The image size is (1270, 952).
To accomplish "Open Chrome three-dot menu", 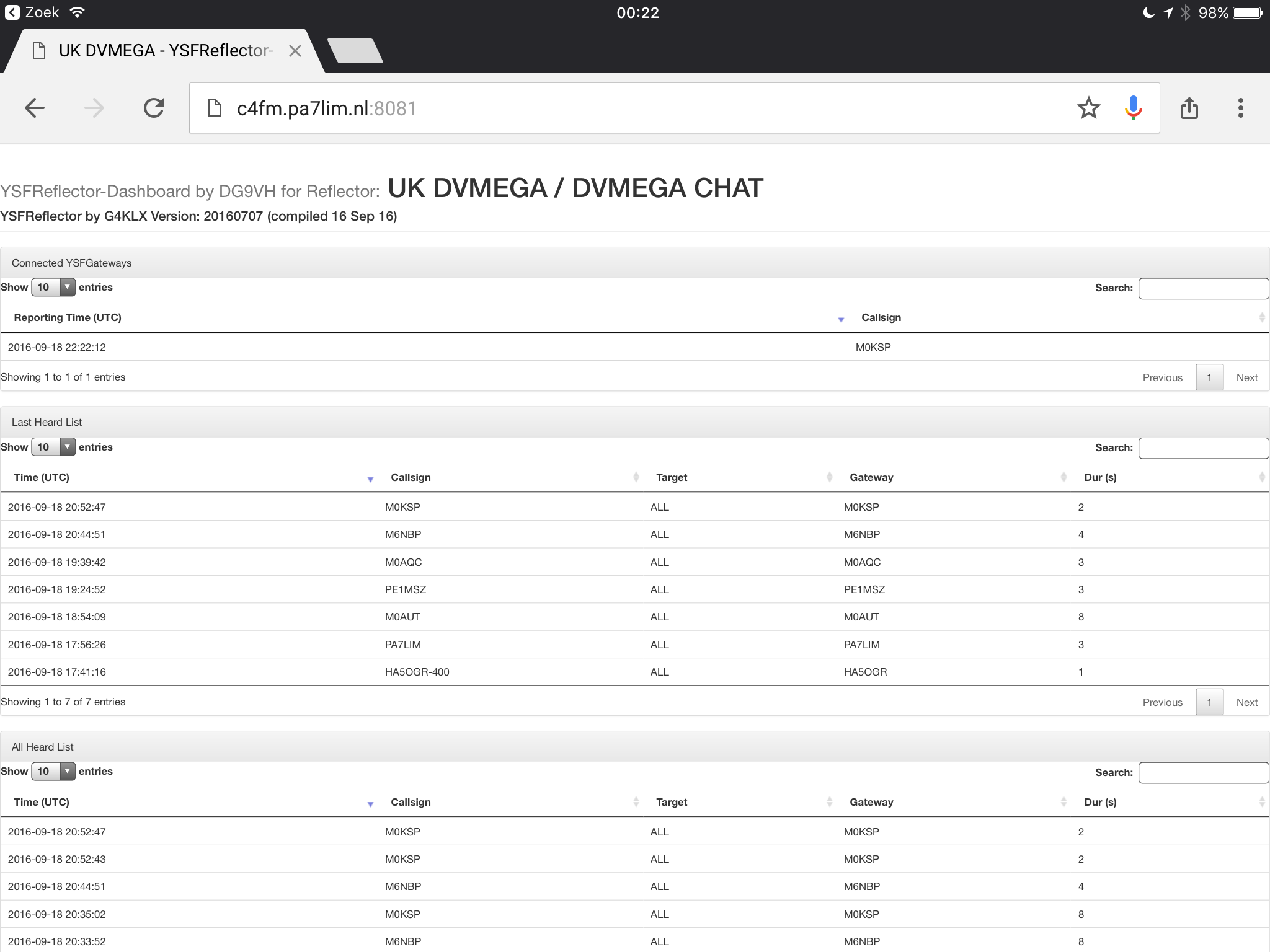I will pyautogui.click(x=1240, y=108).
